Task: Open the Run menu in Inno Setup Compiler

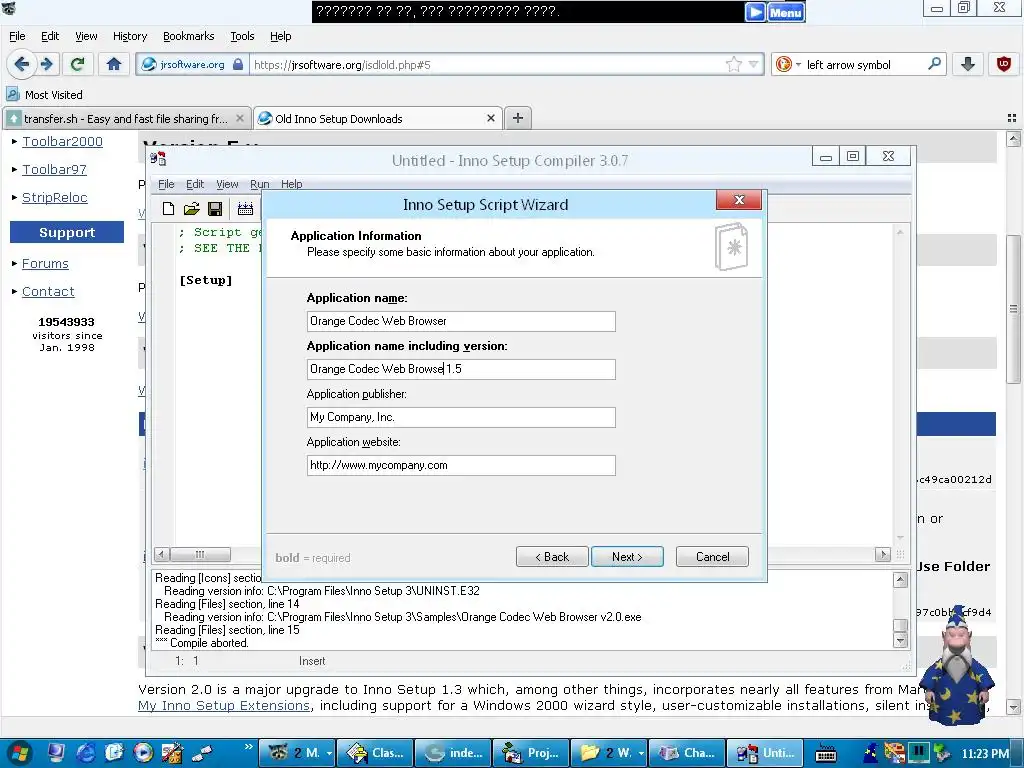Action: (259, 184)
